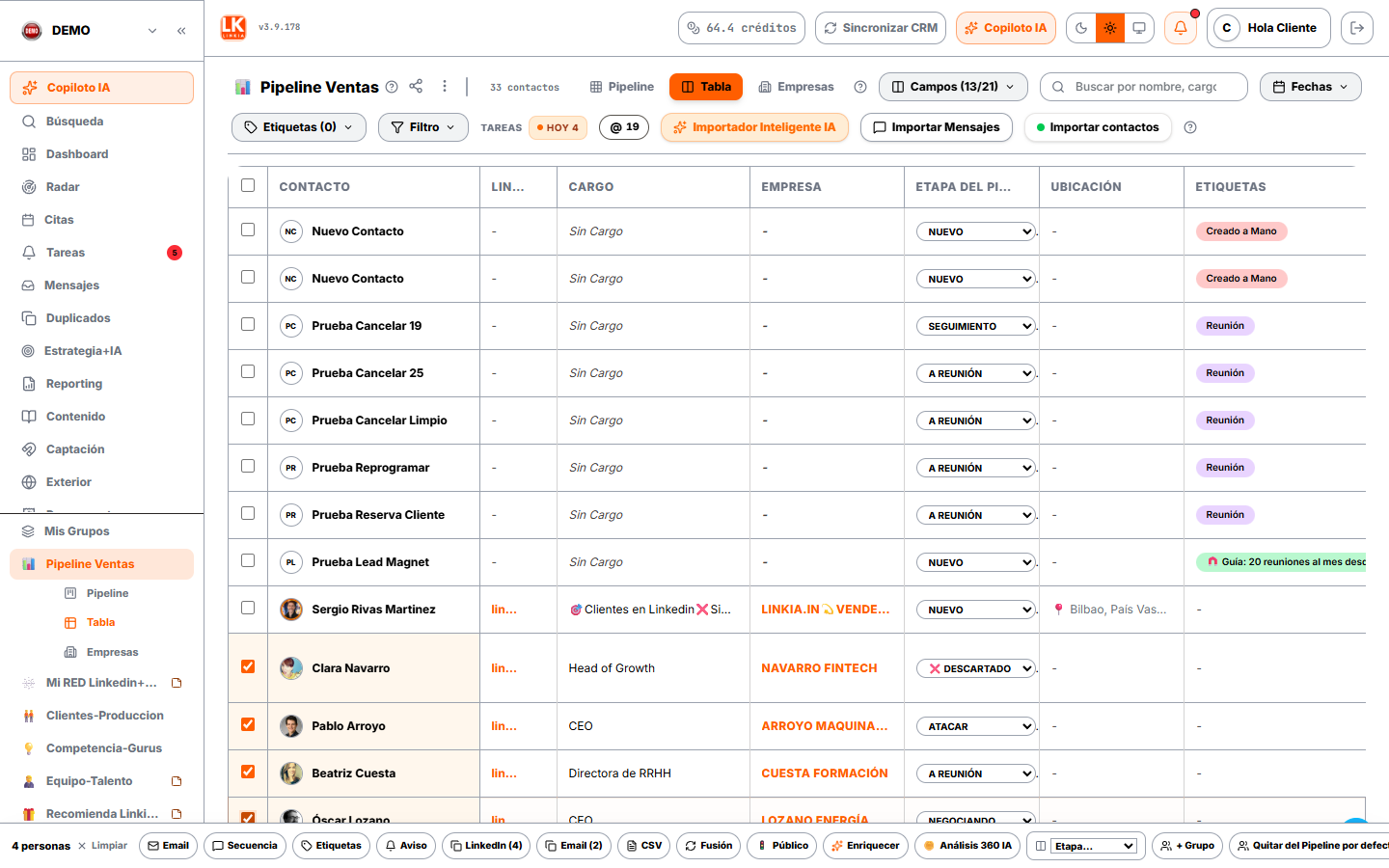Open three-dot menu beside Pipeline Ventas
The width and height of the screenshot is (1389, 868).
[445, 86]
